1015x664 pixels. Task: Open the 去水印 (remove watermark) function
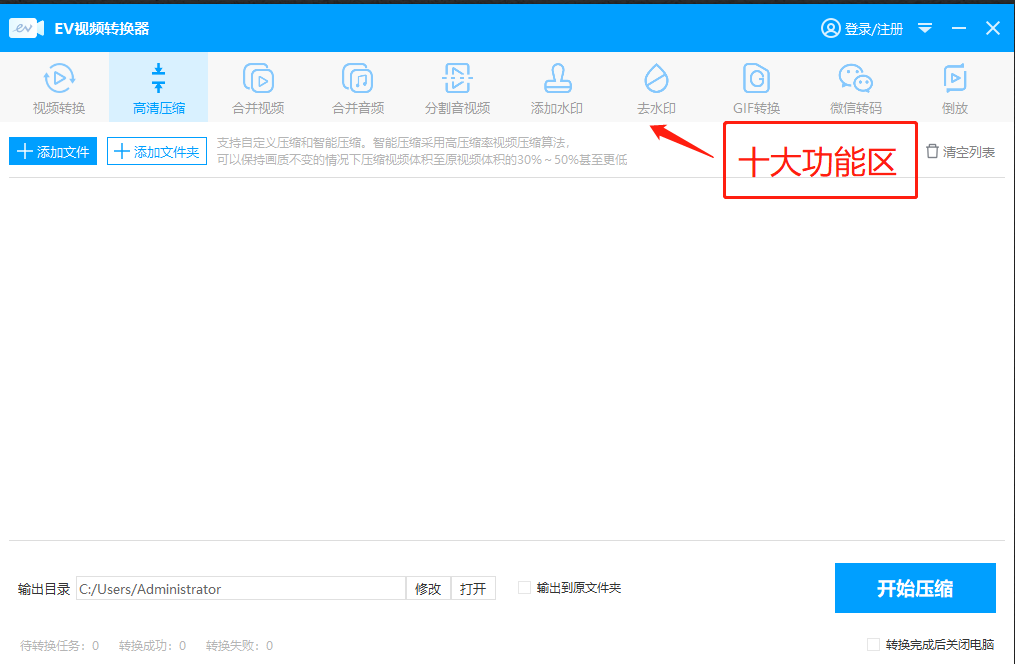(x=656, y=87)
